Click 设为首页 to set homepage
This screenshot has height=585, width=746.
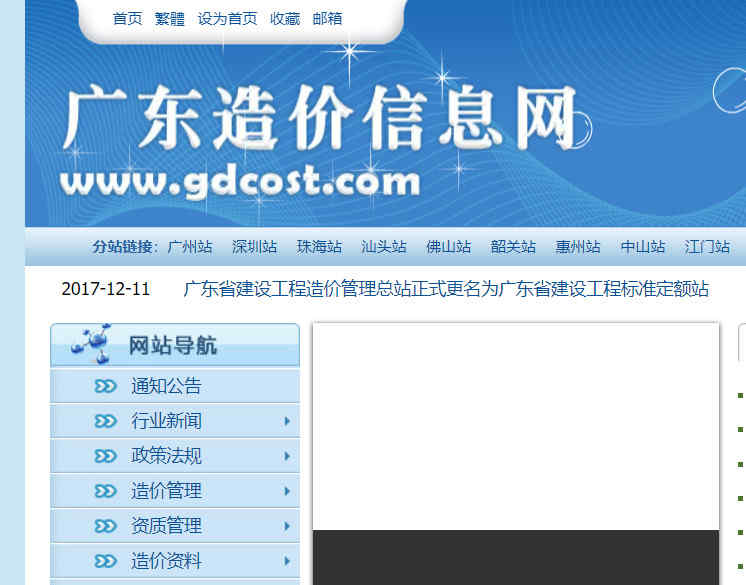pyautogui.click(x=227, y=19)
